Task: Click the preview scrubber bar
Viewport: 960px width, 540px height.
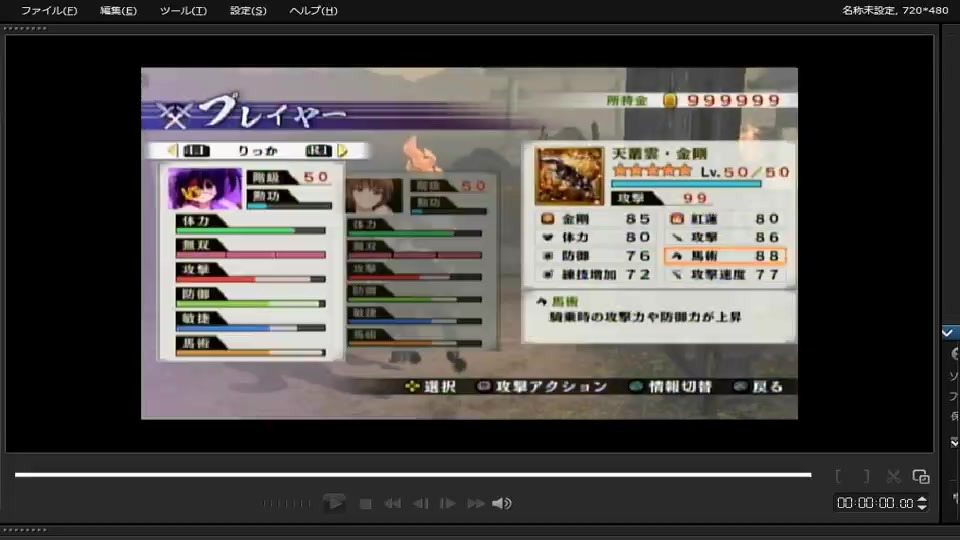Action: (x=413, y=474)
